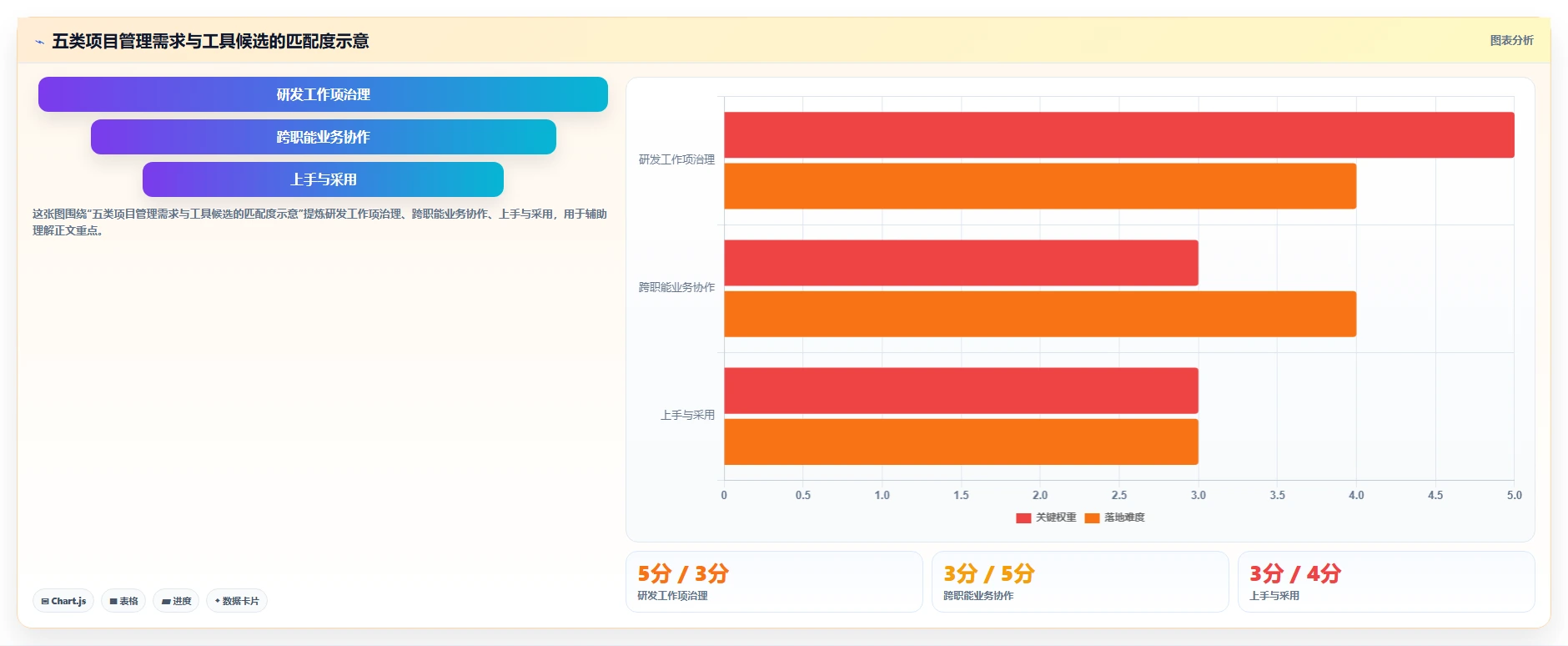Click the 5分 / 3分 value card
This screenshot has width=1568, height=646.
coord(774,582)
